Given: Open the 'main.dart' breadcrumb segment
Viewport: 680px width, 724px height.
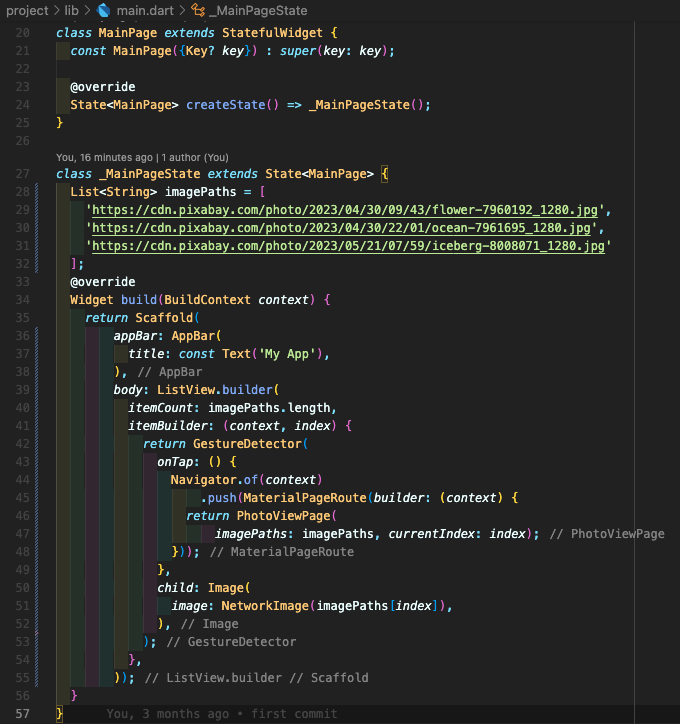Looking at the screenshot, I should pyautogui.click(x=145, y=10).
